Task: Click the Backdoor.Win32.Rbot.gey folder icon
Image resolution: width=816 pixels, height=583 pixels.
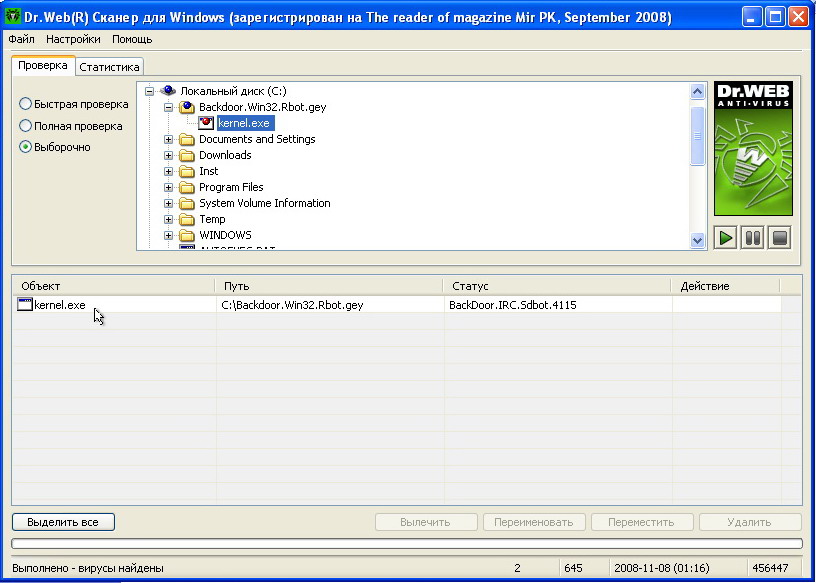Action: (186, 107)
